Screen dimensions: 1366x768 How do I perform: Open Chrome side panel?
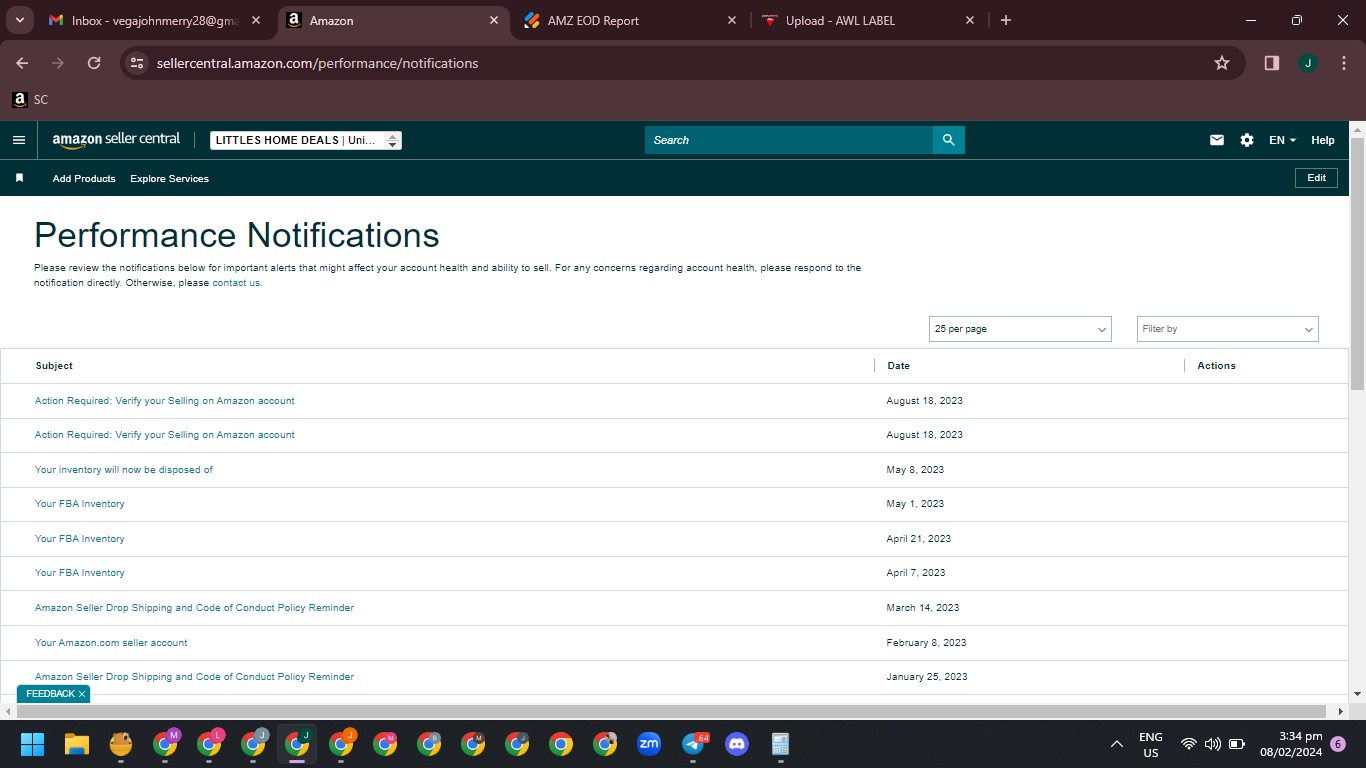tap(1272, 63)
